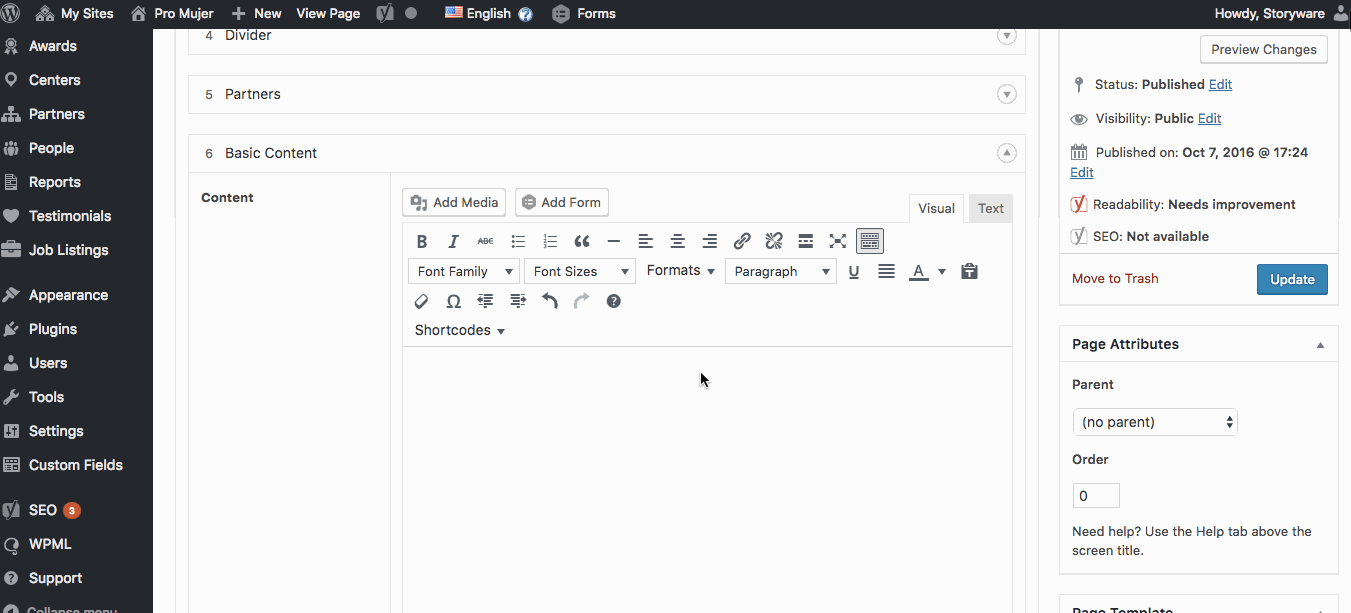Insert Read More tag
This screenshot has height=613, width=1351.
(806, 241)
